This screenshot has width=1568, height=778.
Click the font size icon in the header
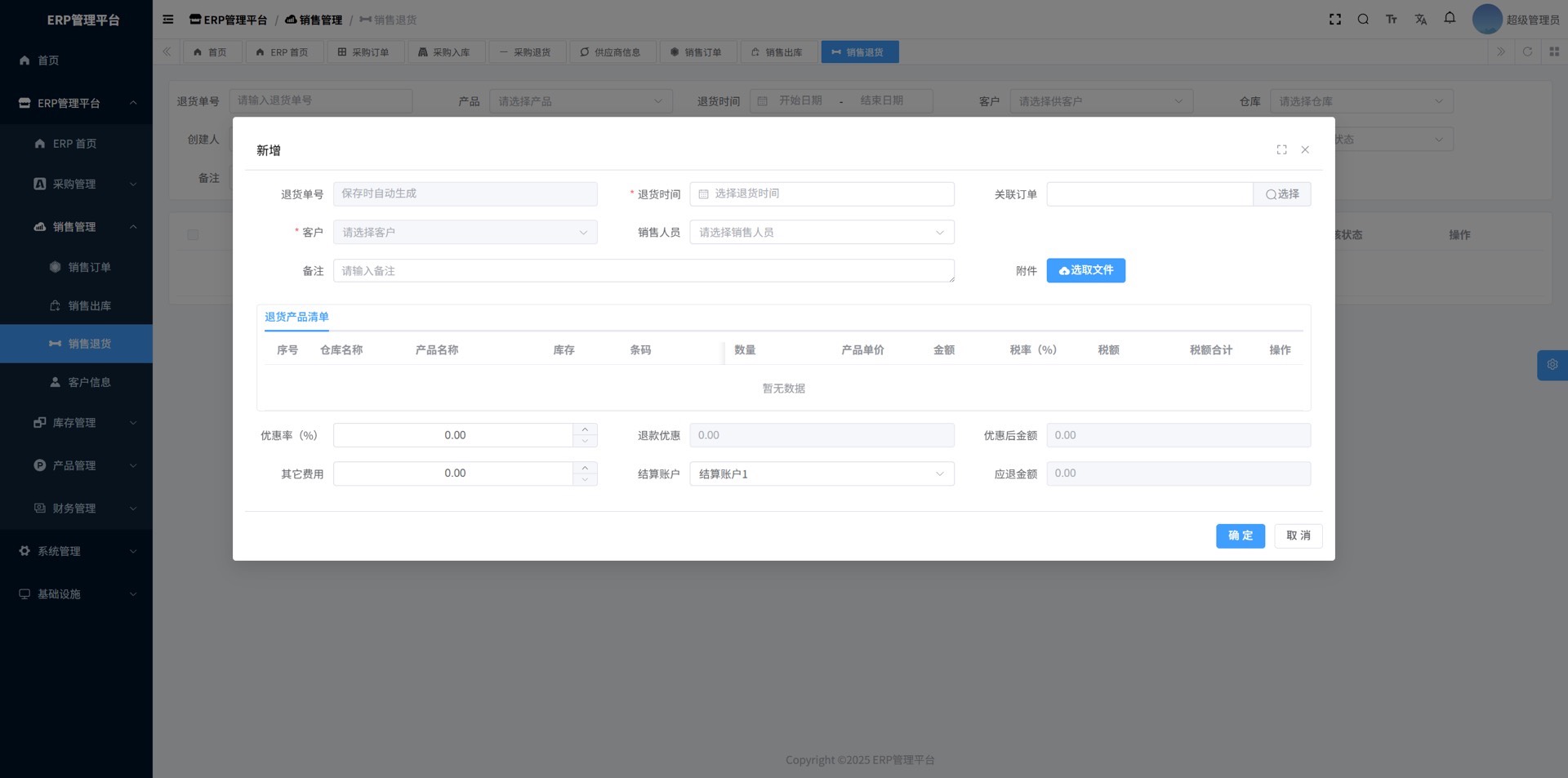[1392, 20]
